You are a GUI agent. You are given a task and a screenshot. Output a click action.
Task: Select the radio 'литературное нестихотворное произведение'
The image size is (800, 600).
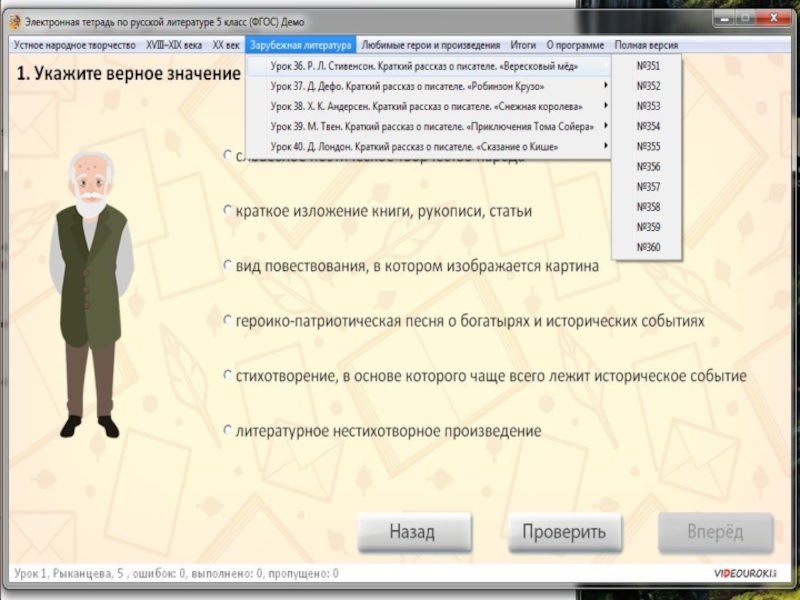pyautogui.click(x=228, y=430)
